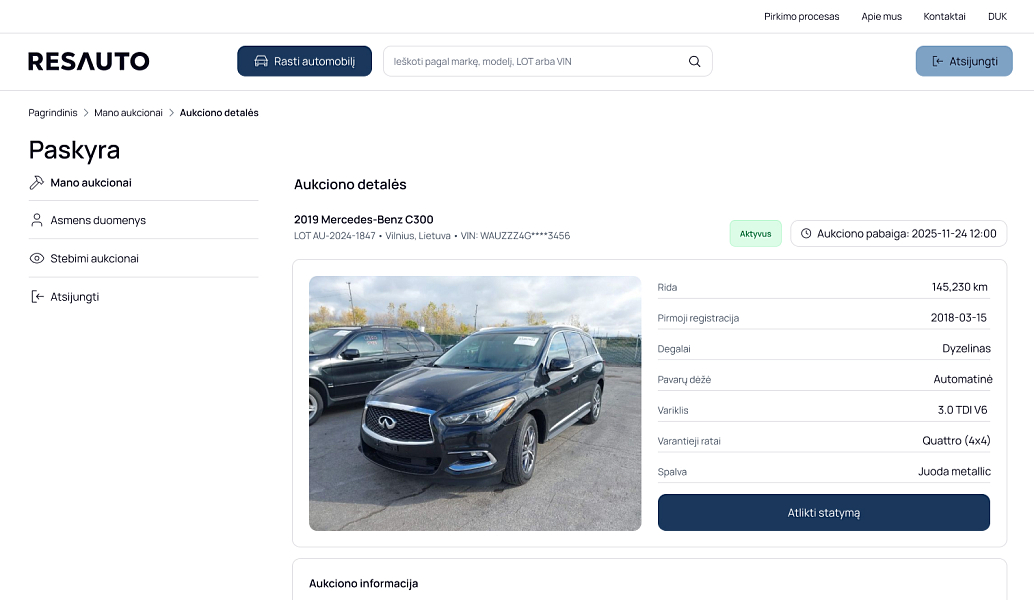Click the eye icon beside Stebimi aukcionai
This screenshot has height=600, width=1034.
pos(37,258)
